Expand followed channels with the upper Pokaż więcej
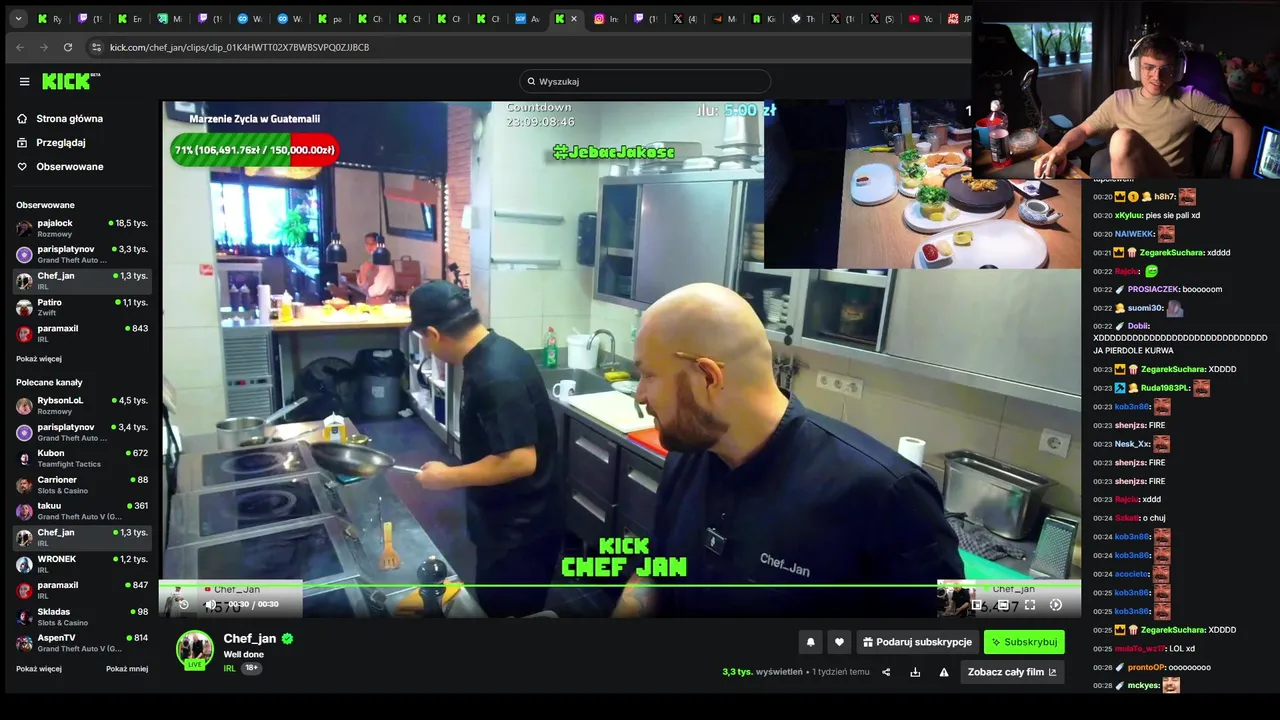Image resolution: width=1280 pixels, height=720 pixels. [39, 358]
